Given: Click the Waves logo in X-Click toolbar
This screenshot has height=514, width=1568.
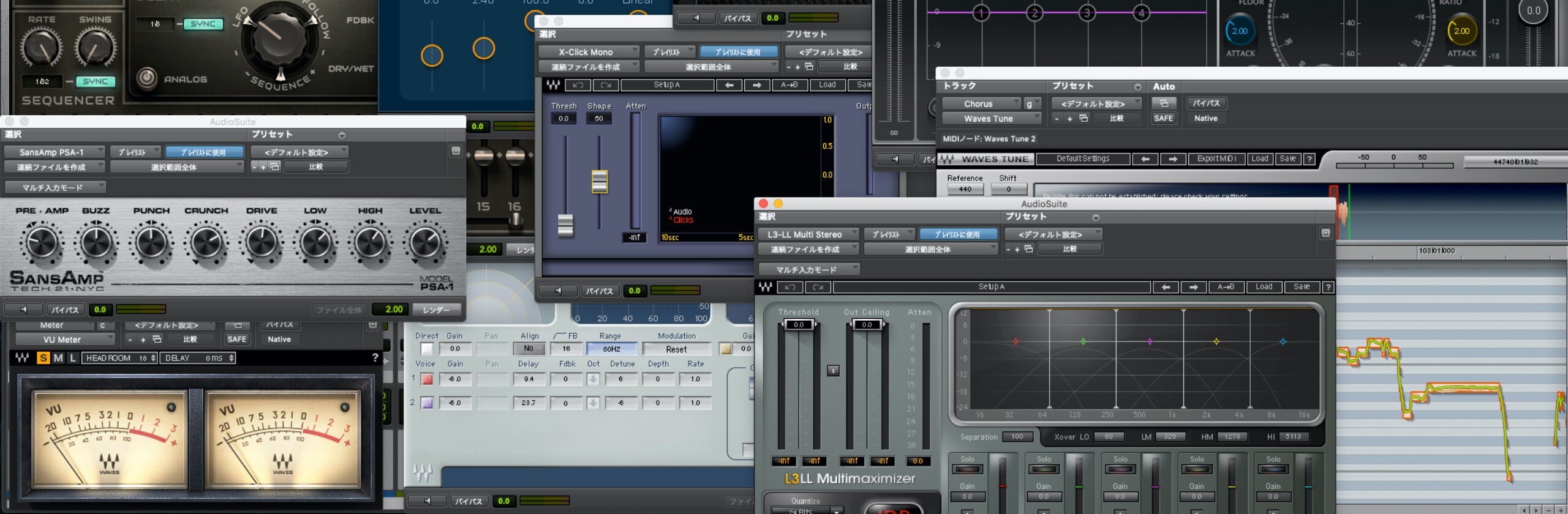Looking at the screenshot, I should pyautogui.click(x=553, y=85).
